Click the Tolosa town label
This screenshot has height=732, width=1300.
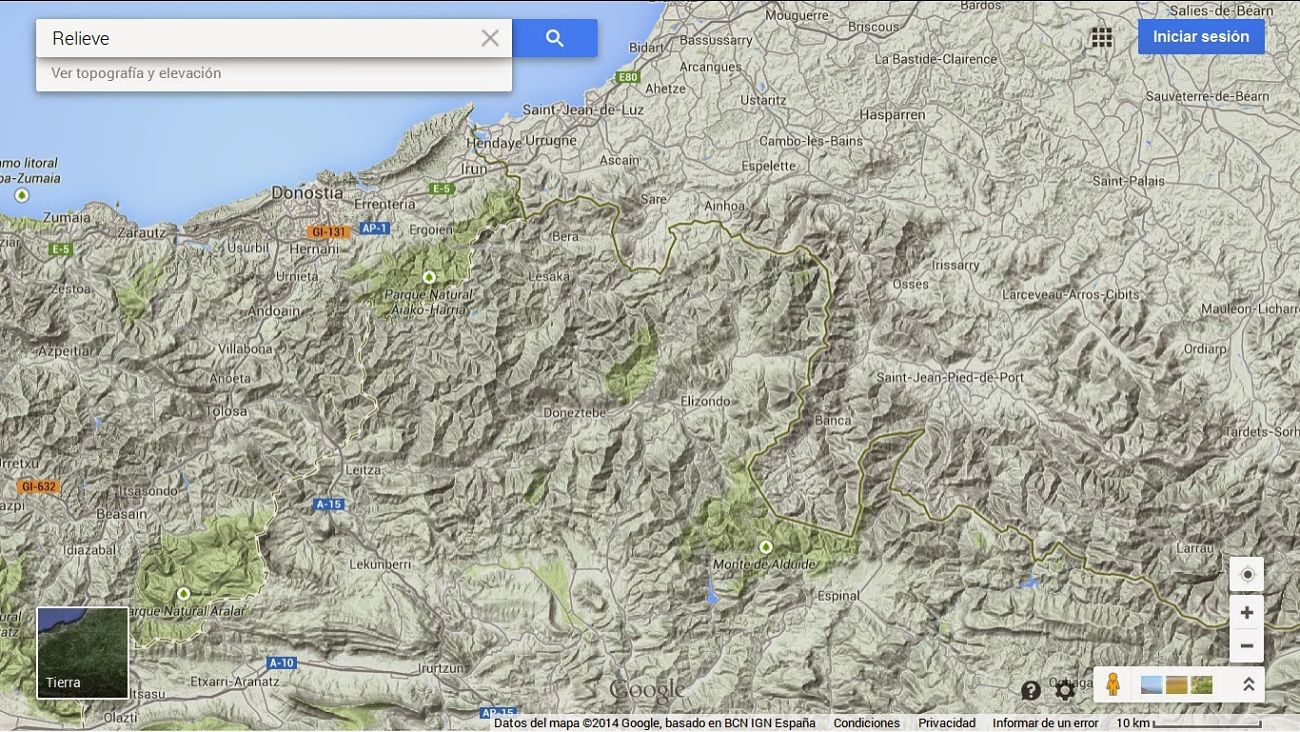click(x=226, y=411)
